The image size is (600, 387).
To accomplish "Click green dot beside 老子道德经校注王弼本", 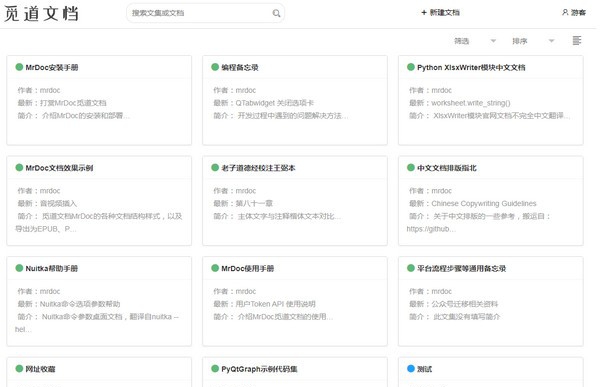I will pyautogui.click(x=215, y=168).
